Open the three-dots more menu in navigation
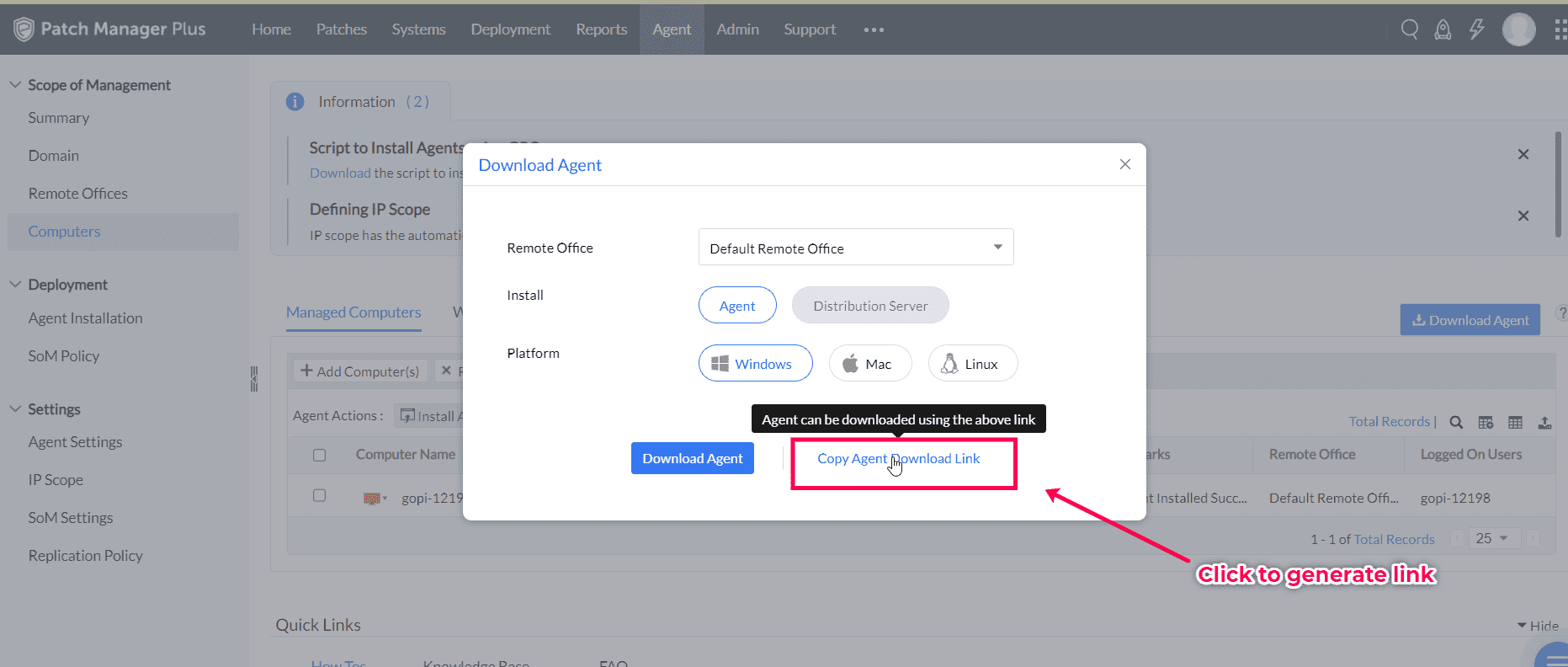The width and height of the screenshot is (1568, 667). [874, 29]
